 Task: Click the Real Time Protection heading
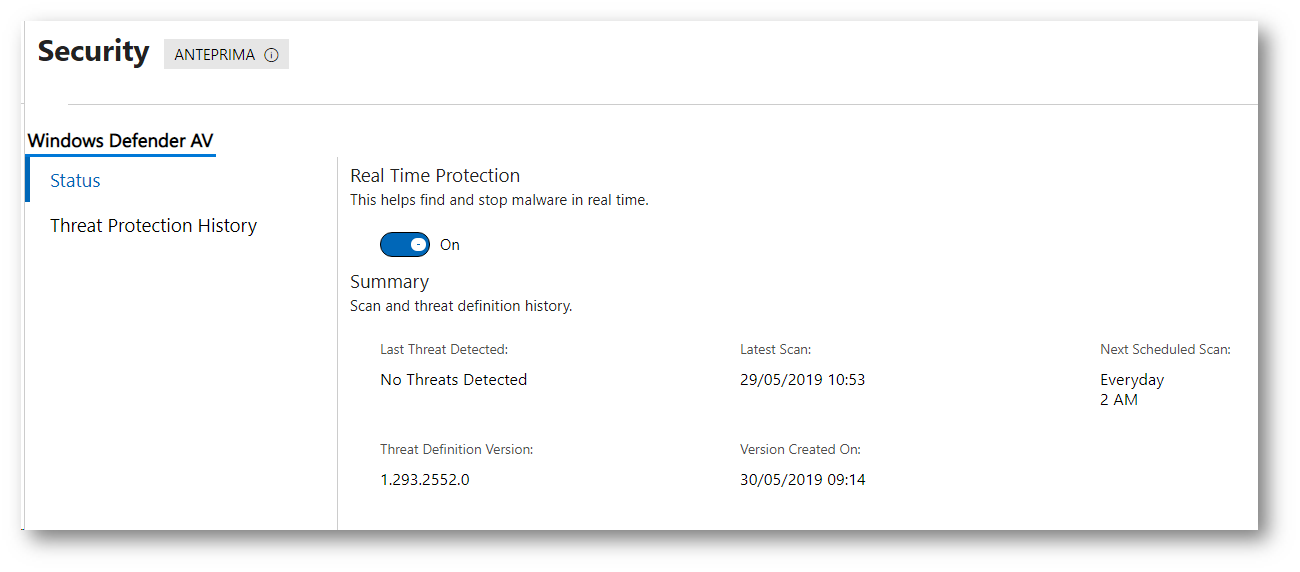[x=435, y=176]
